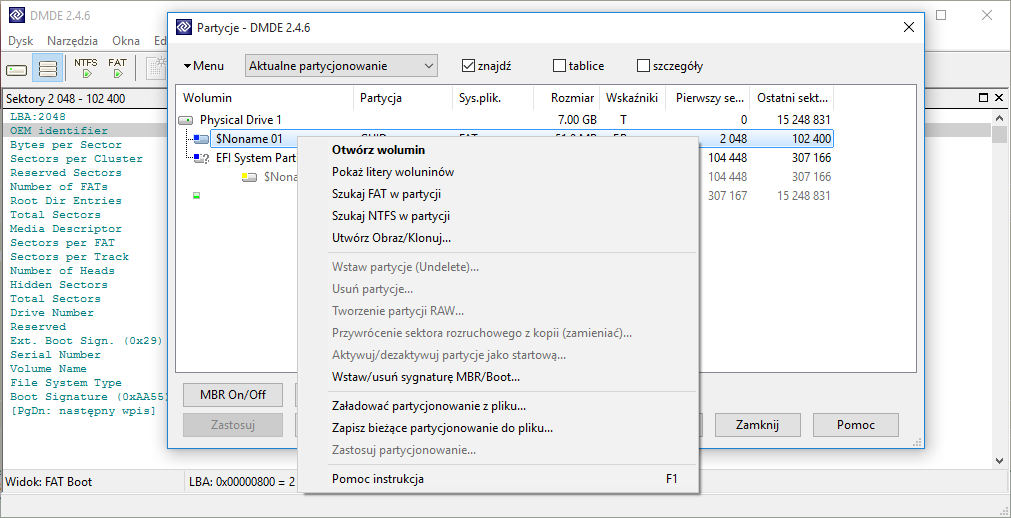Click the Pomoc button in the dialog

[x=856, y=424]
